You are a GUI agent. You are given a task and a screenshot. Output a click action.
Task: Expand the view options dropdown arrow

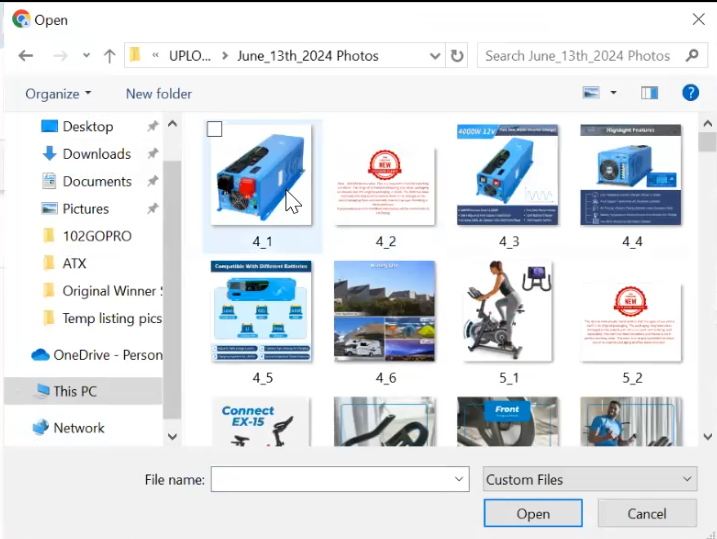(x=613, y=93)
